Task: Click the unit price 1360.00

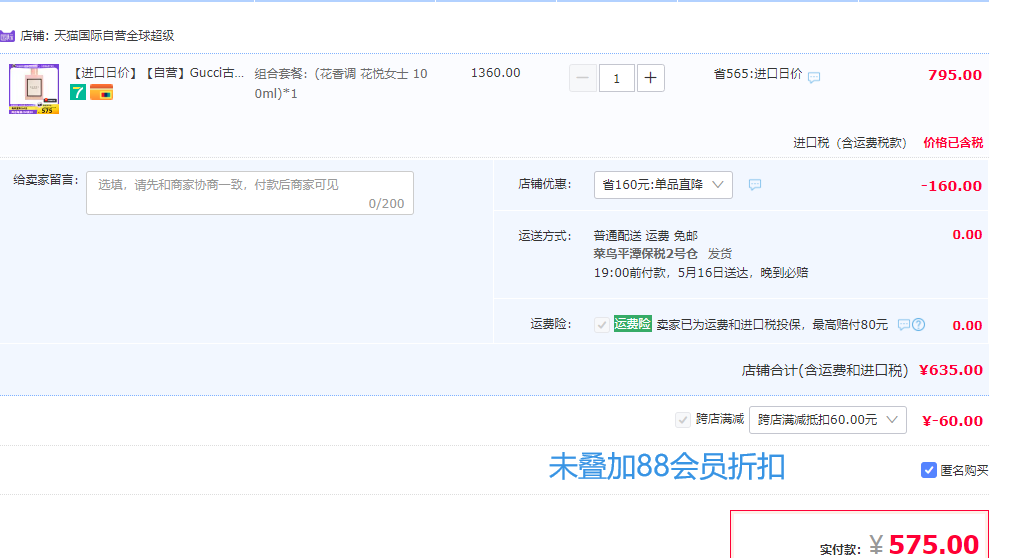Action: (495, 73)
